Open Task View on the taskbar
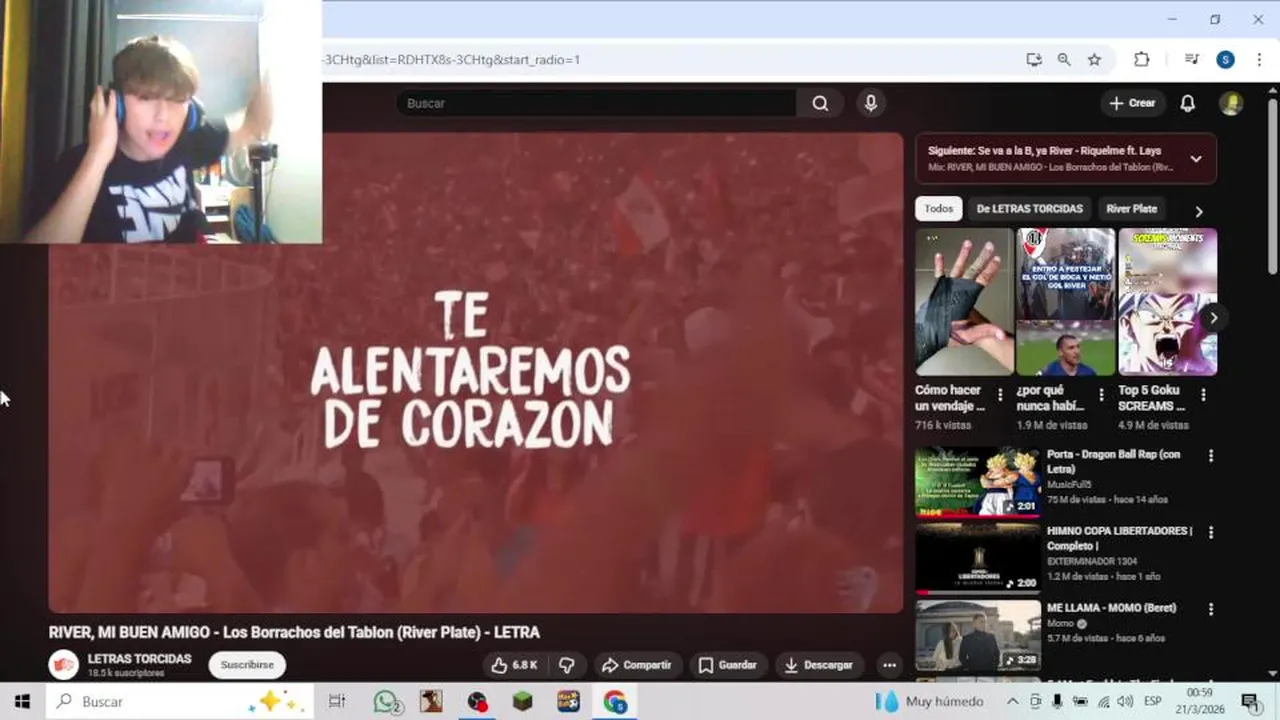This screenshot has height=720, width=1280. coord(337,701)
